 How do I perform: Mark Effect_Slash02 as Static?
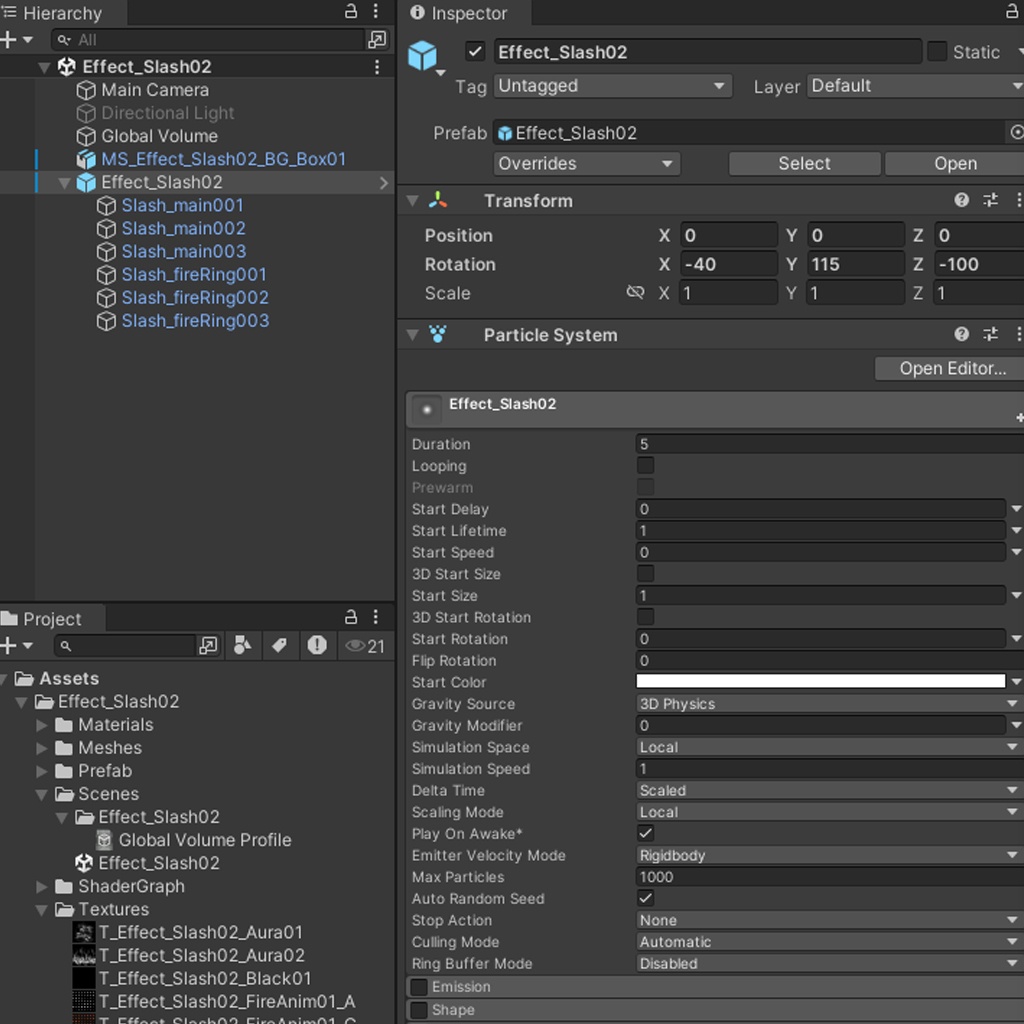coord(937,51)
